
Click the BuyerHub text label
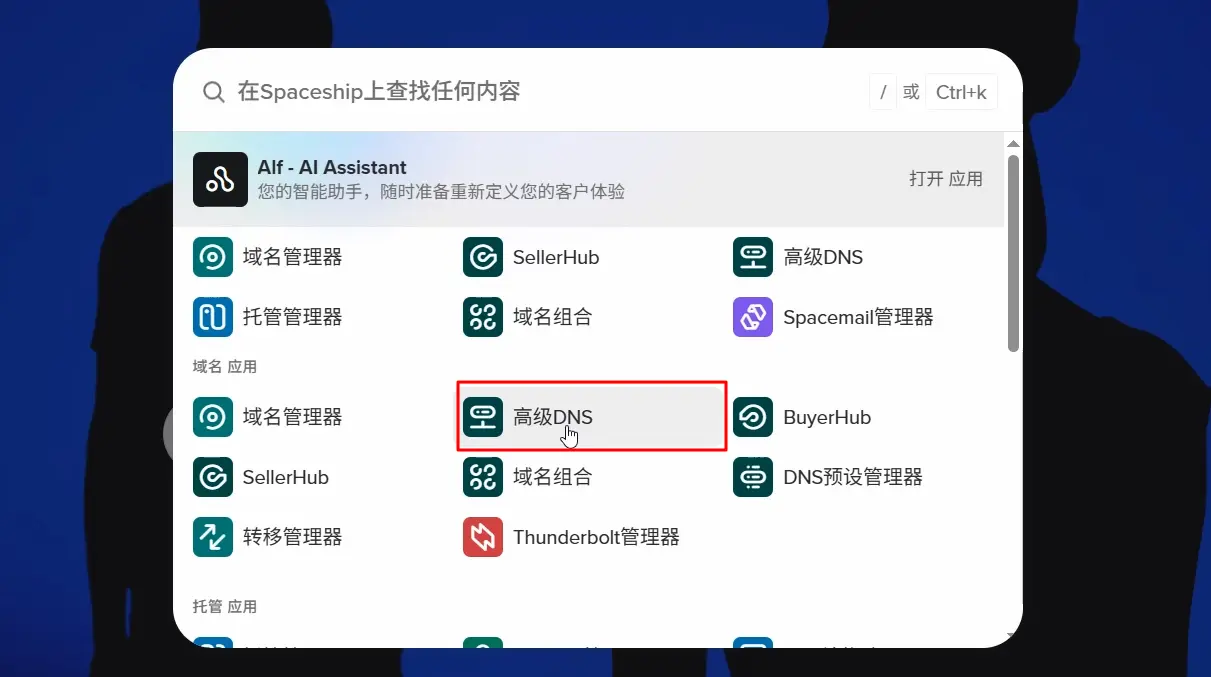point(827,417)
